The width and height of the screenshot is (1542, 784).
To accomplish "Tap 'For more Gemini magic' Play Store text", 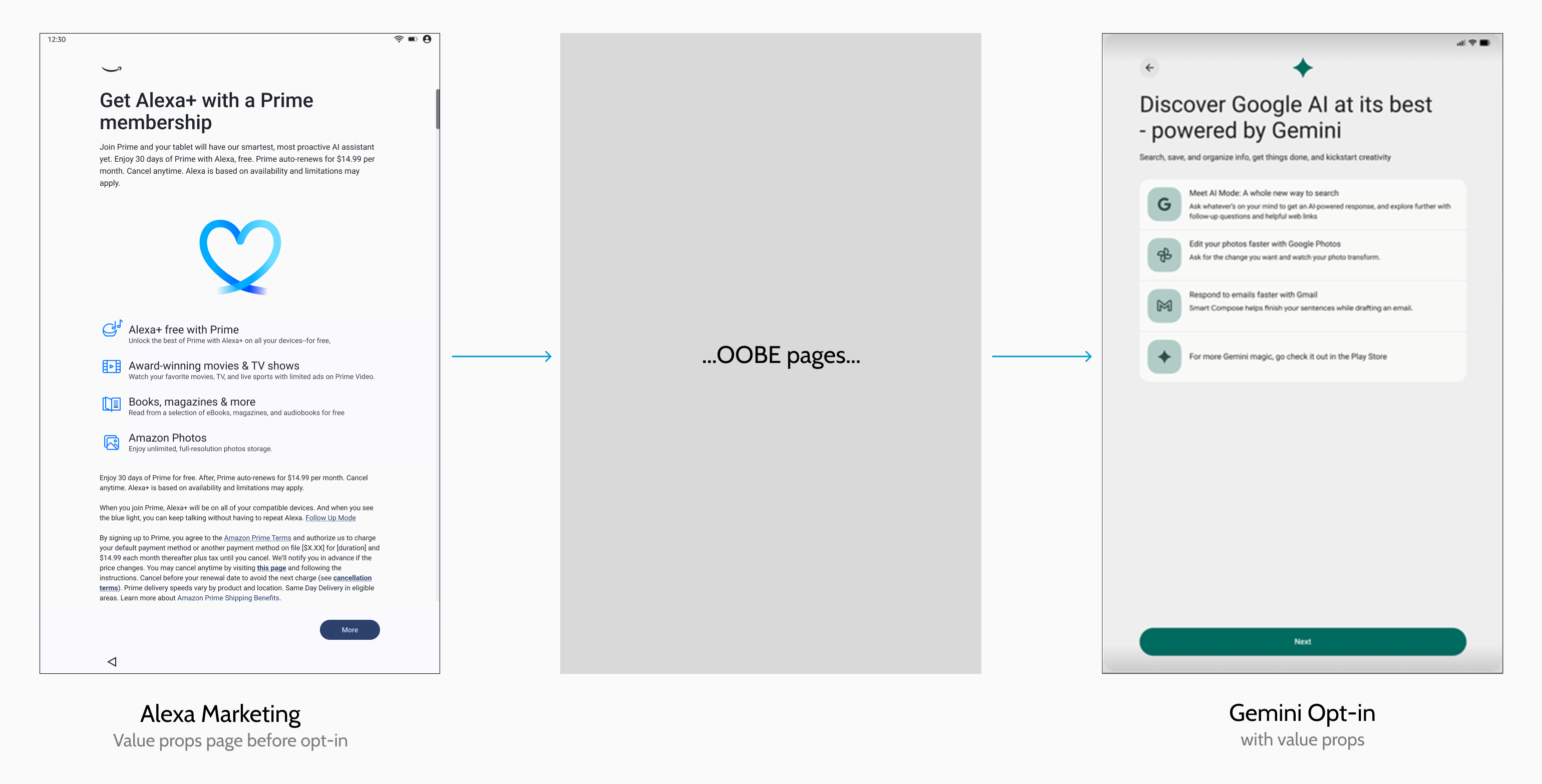I will tap(1288, 356).
